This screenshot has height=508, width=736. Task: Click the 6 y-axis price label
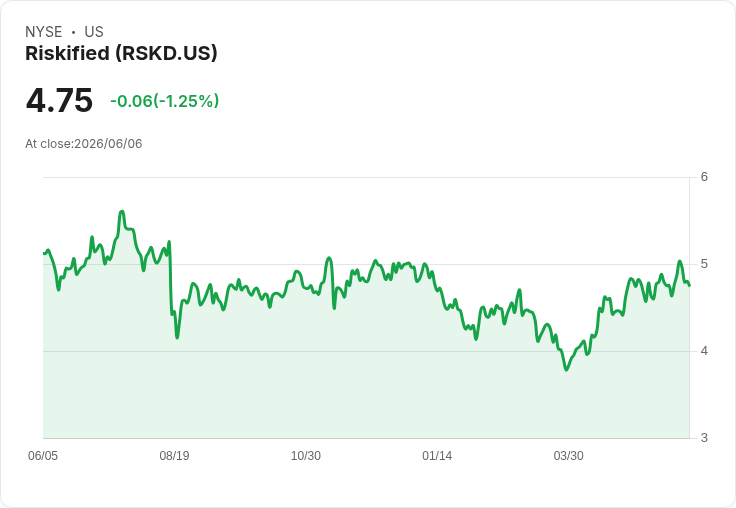pyautogui.click(x=704, y=177)
